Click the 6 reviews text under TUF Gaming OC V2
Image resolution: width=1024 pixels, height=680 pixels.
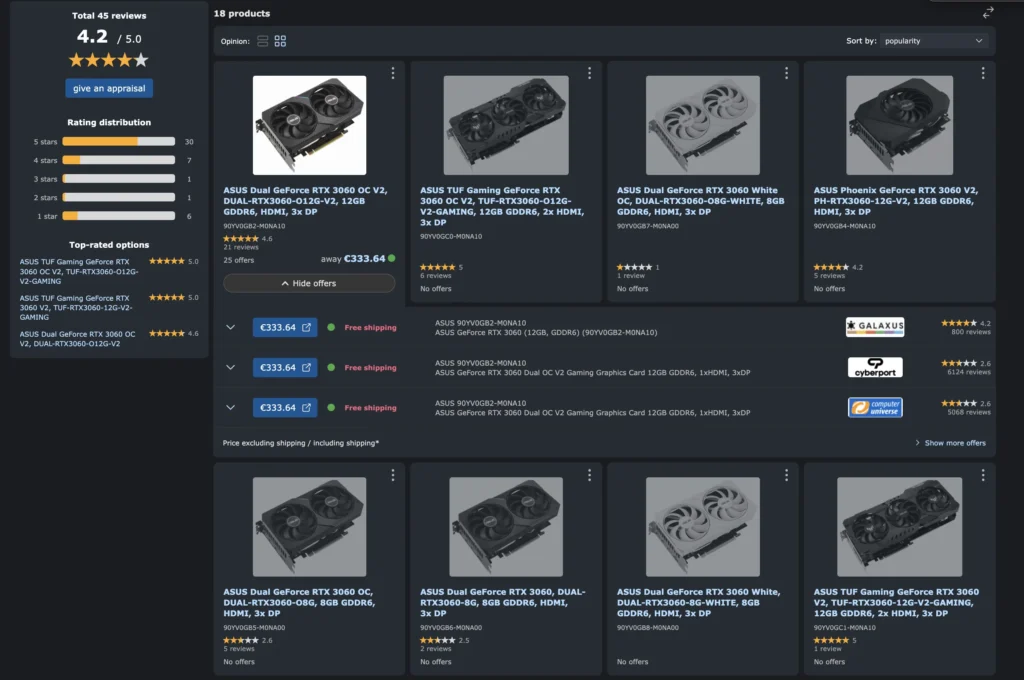[436, 276]
